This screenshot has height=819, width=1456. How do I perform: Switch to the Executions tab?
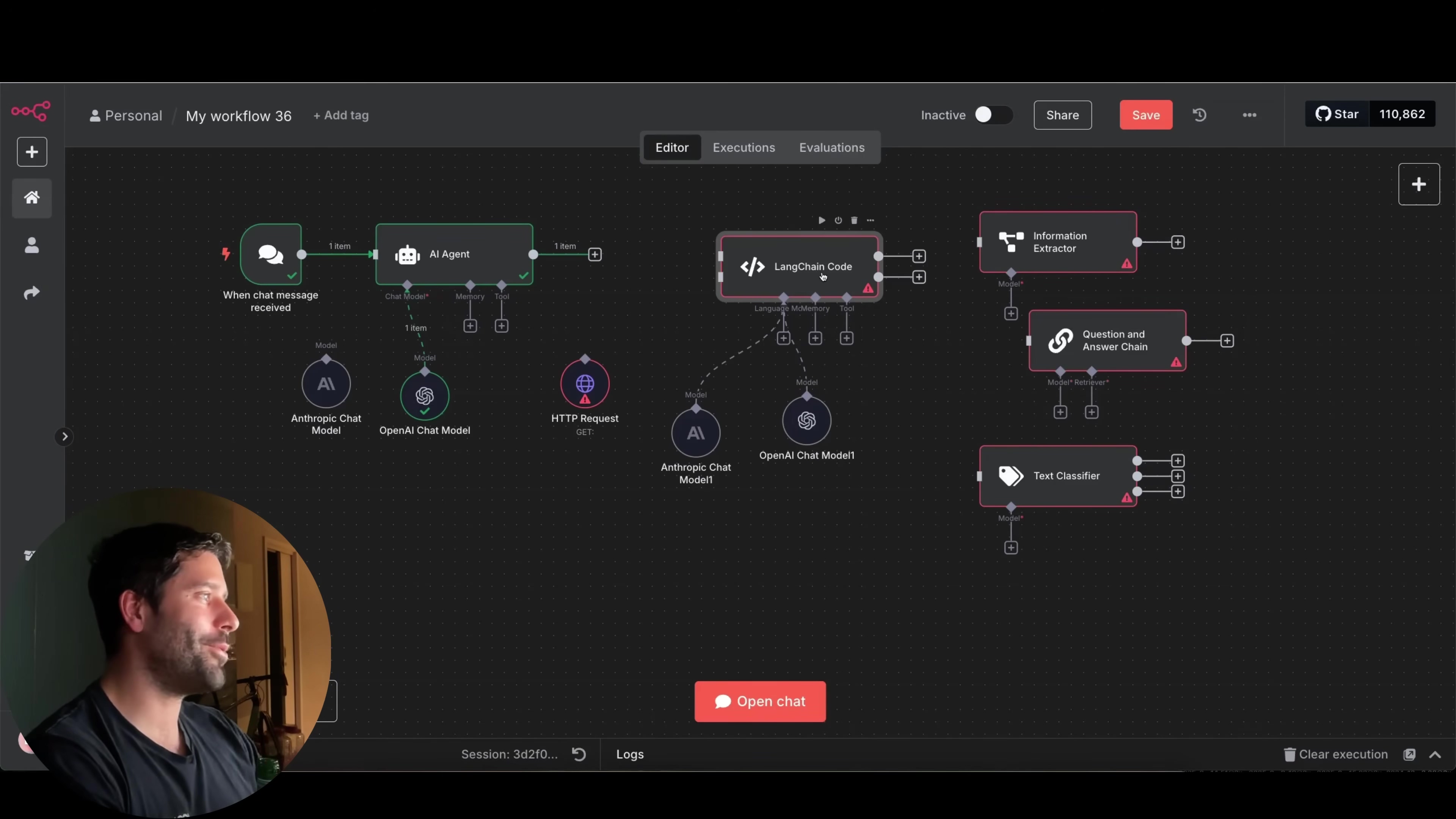pos(743,147)
